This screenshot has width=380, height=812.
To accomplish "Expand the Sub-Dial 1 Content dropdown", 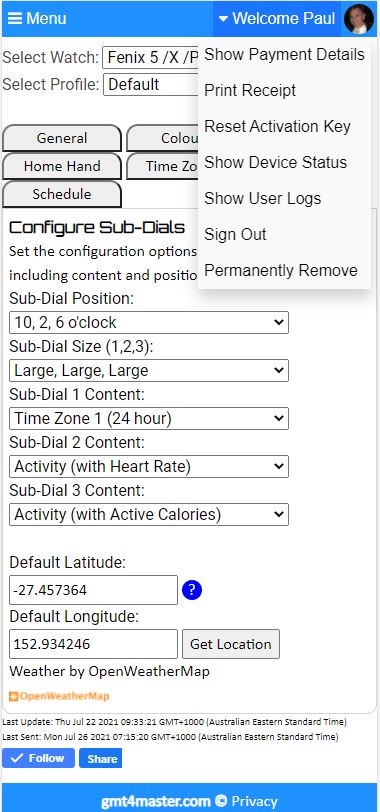I will click(149, 418).
